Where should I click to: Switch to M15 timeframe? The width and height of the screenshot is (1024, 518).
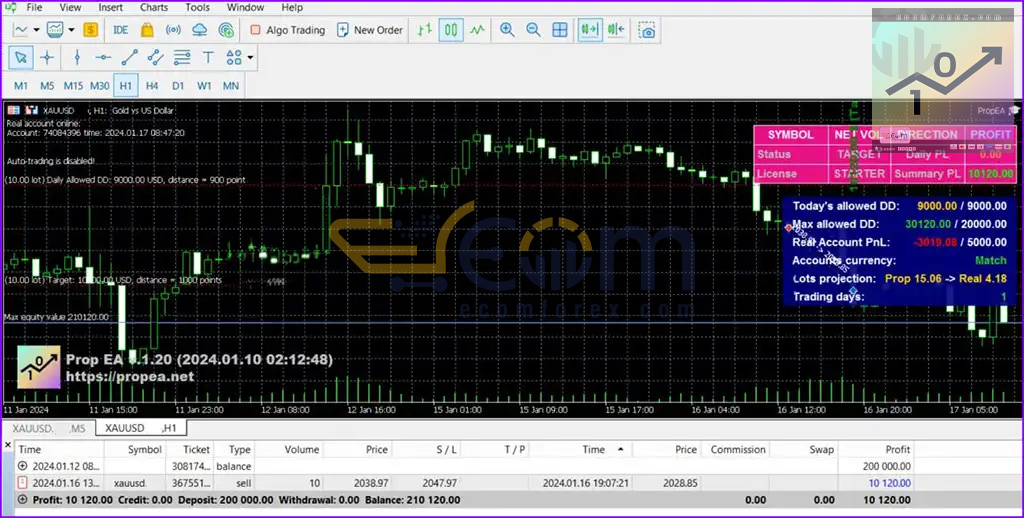pos(73,86)
